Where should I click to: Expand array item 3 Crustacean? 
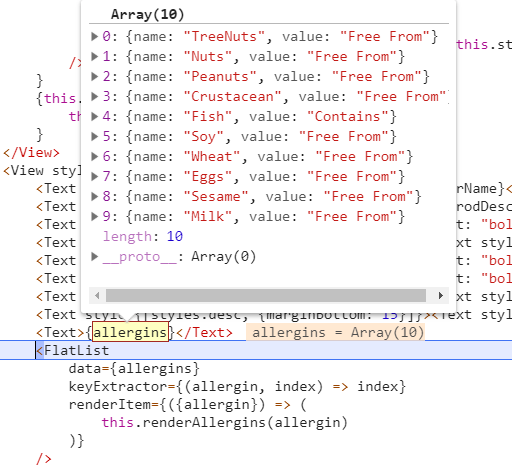95,96
